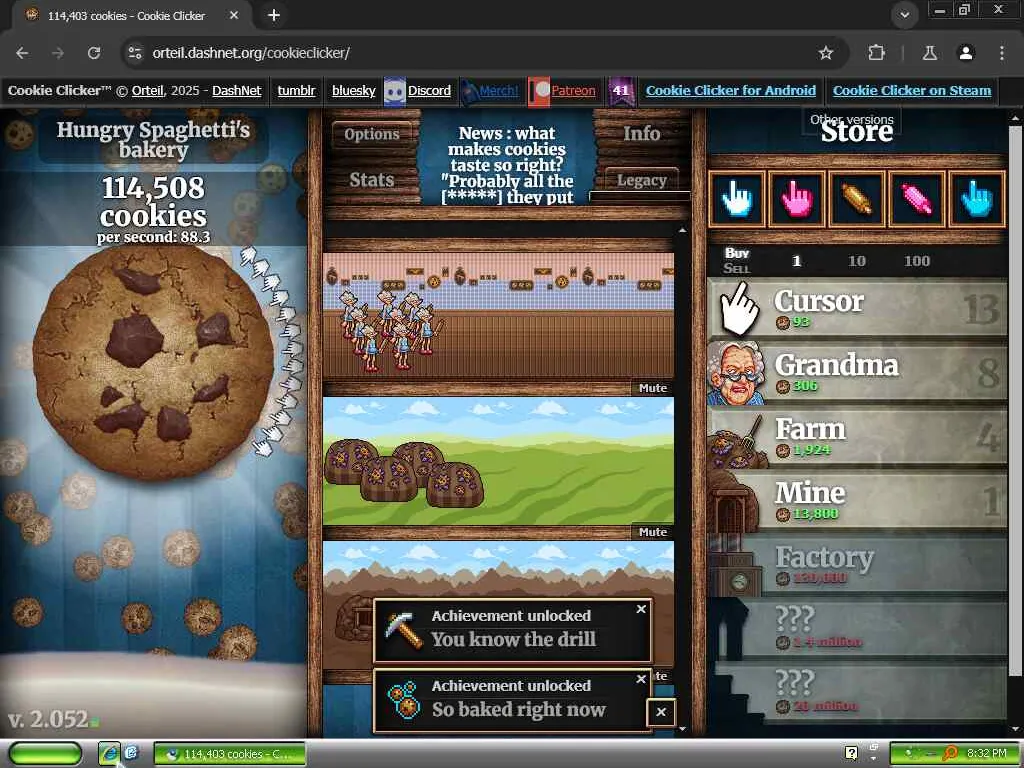
Task: Buy the pink cursor upgrade
Action: point(797,199)
